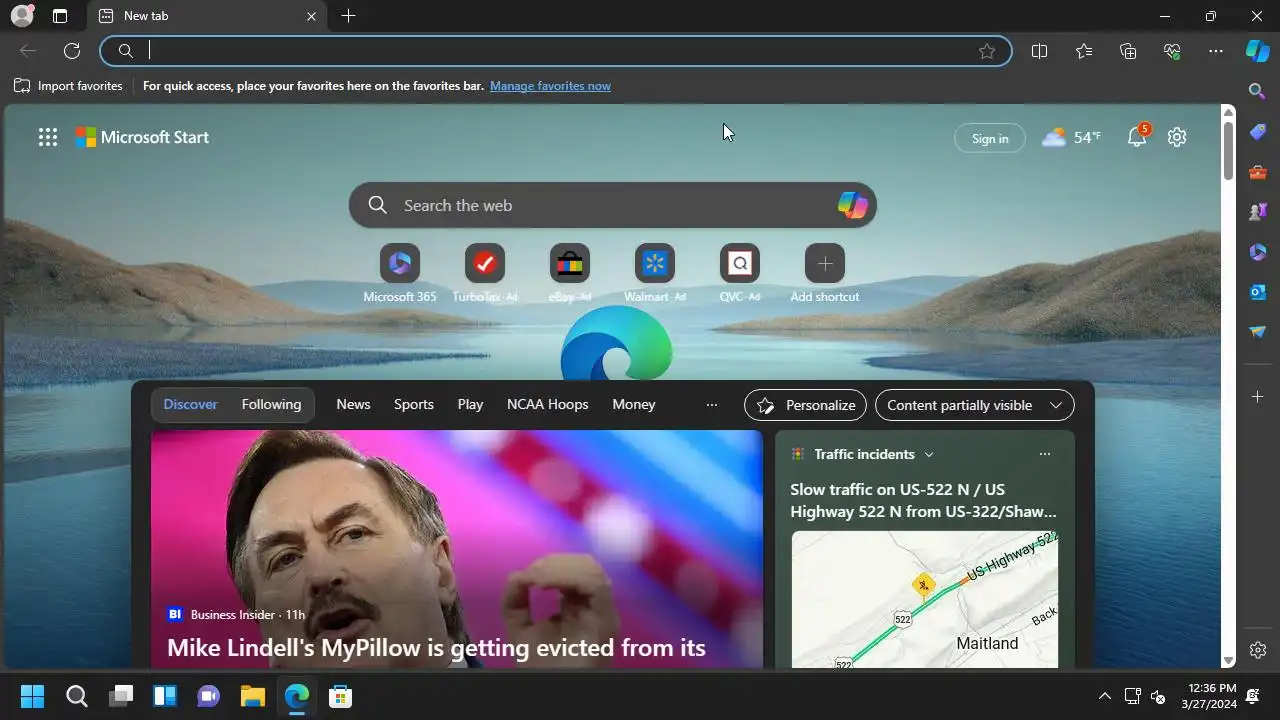Open QVC shortcut tile
The image size is (1280, 720).
point(740,274)
